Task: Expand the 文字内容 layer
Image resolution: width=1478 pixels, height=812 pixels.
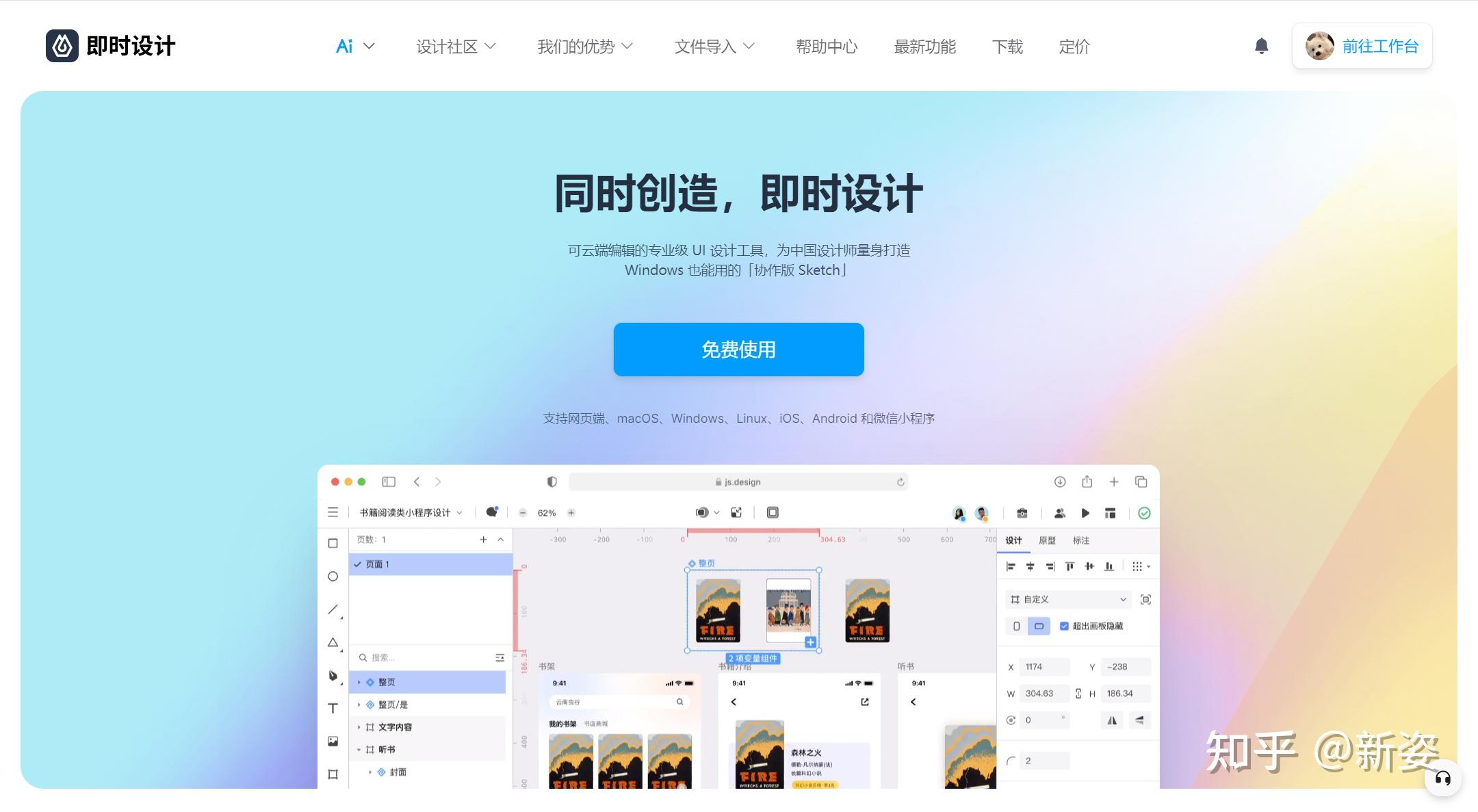Action: click(359, 727)
